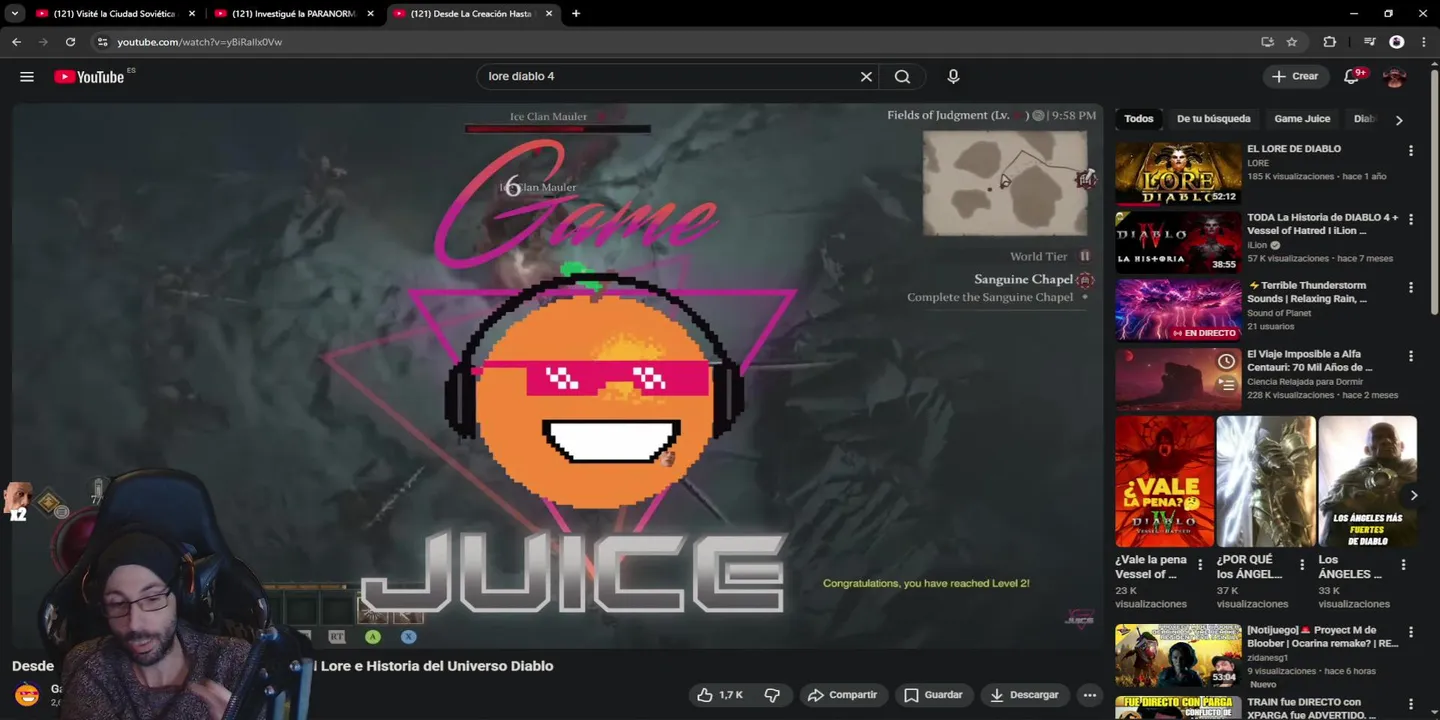
Task: Open the TODA La Historia de DIABLO 4 video title
Action: pyautogui.click(x=1322, y=224)
